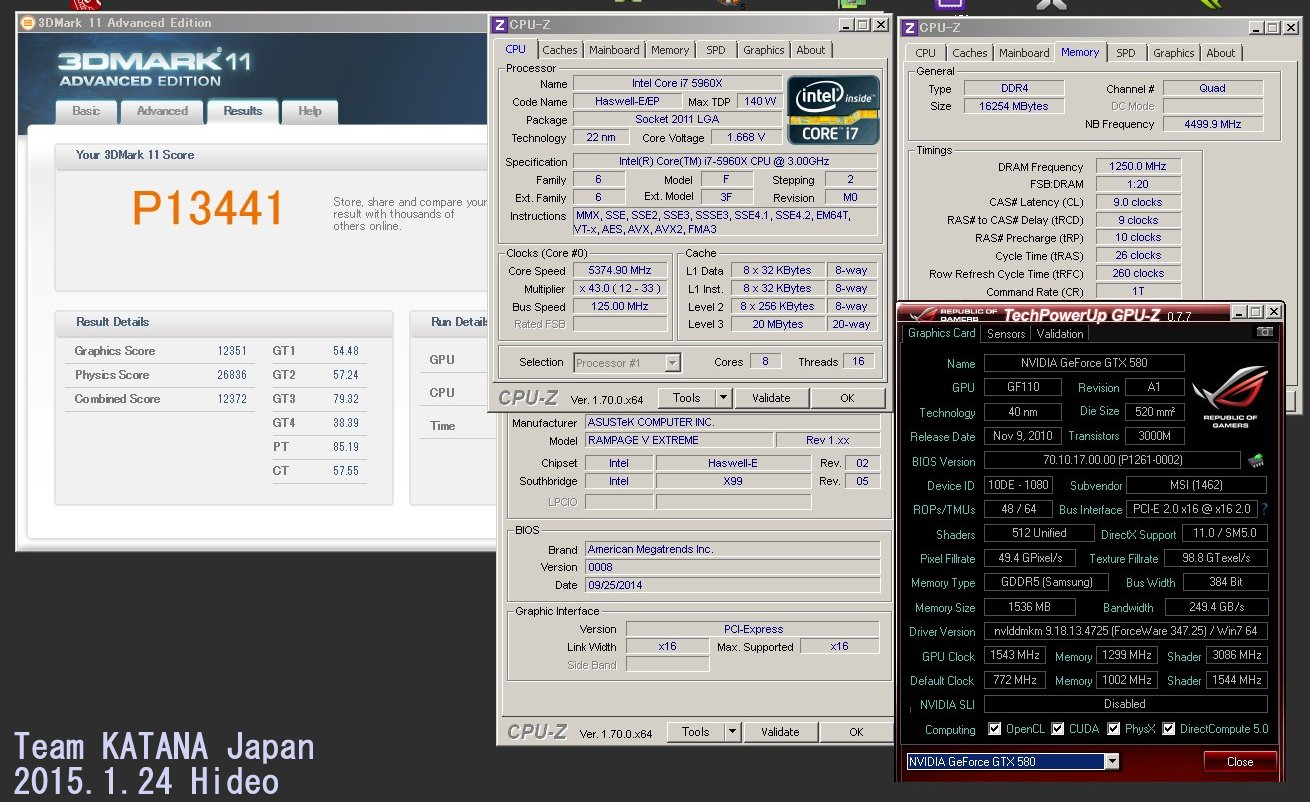The image size is (1310, 802).
Task: Toggle the DirectCompute 5.0 checkbox
Action: pyautogui.click(x=1168, y=729)
